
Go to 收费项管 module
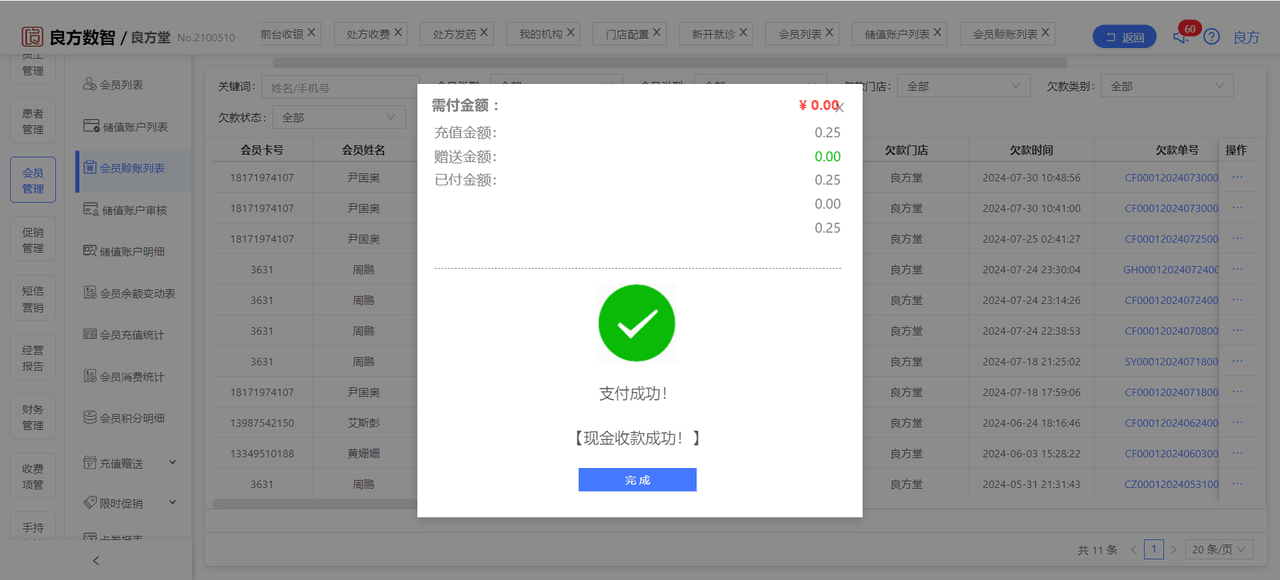(x=33, y=476)
